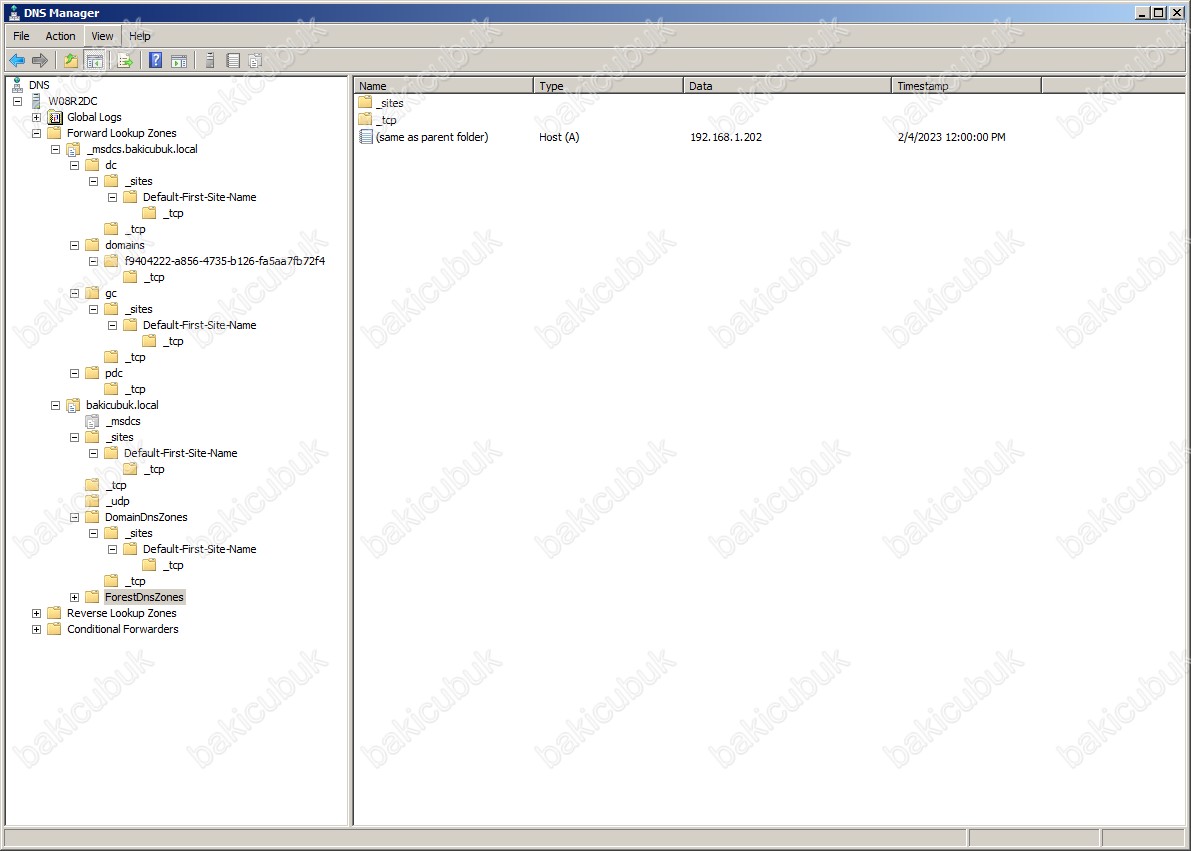Screen dimensions: 1191x851
Task: Expand the Reverse Lookup Zones node
Action: 36,613
